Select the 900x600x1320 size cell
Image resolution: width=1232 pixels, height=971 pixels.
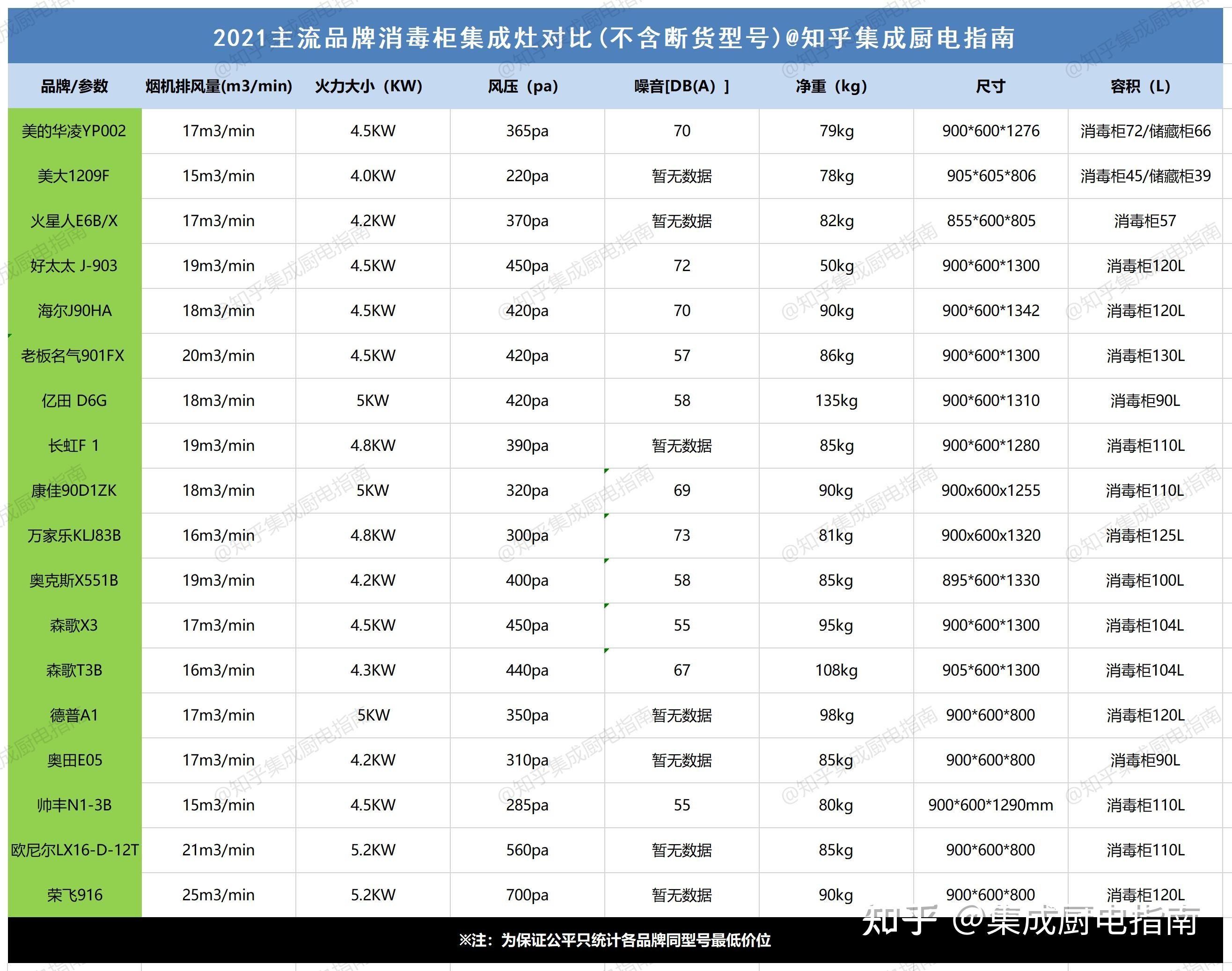(991, 535)
